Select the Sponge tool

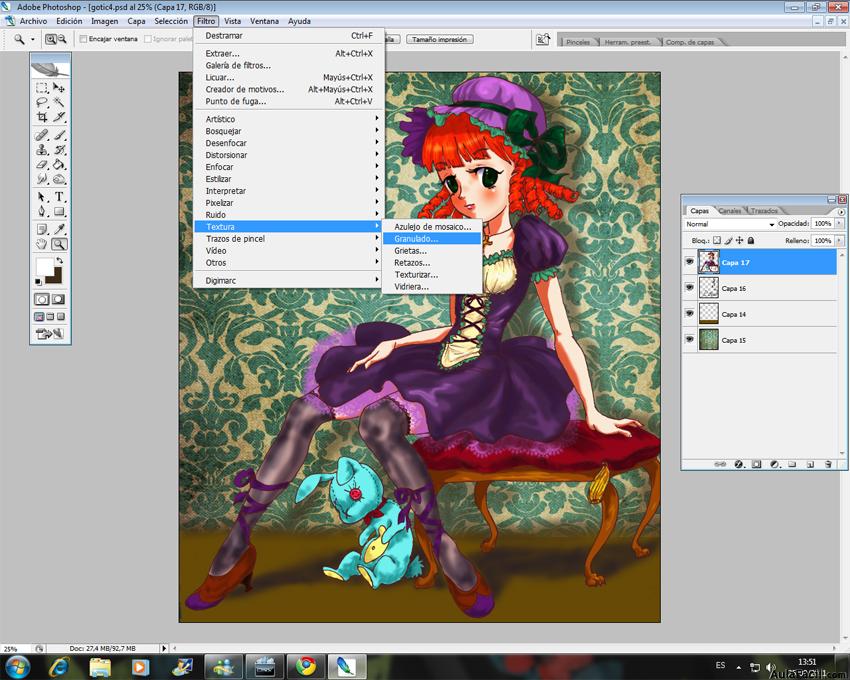click(59, 178)
